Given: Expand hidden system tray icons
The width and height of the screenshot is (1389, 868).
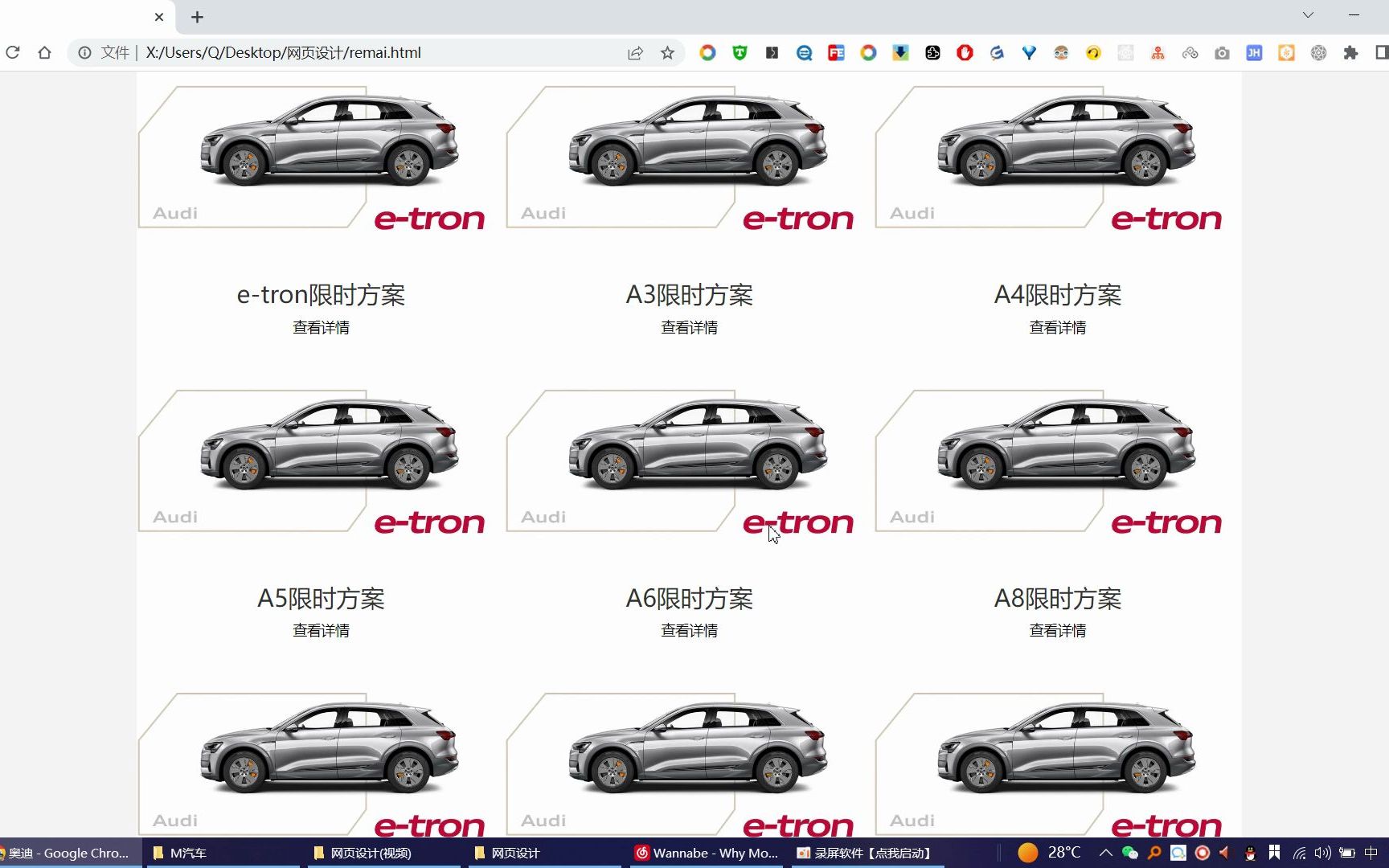Looking at the screenshot, I should (x=1106, y=853).
